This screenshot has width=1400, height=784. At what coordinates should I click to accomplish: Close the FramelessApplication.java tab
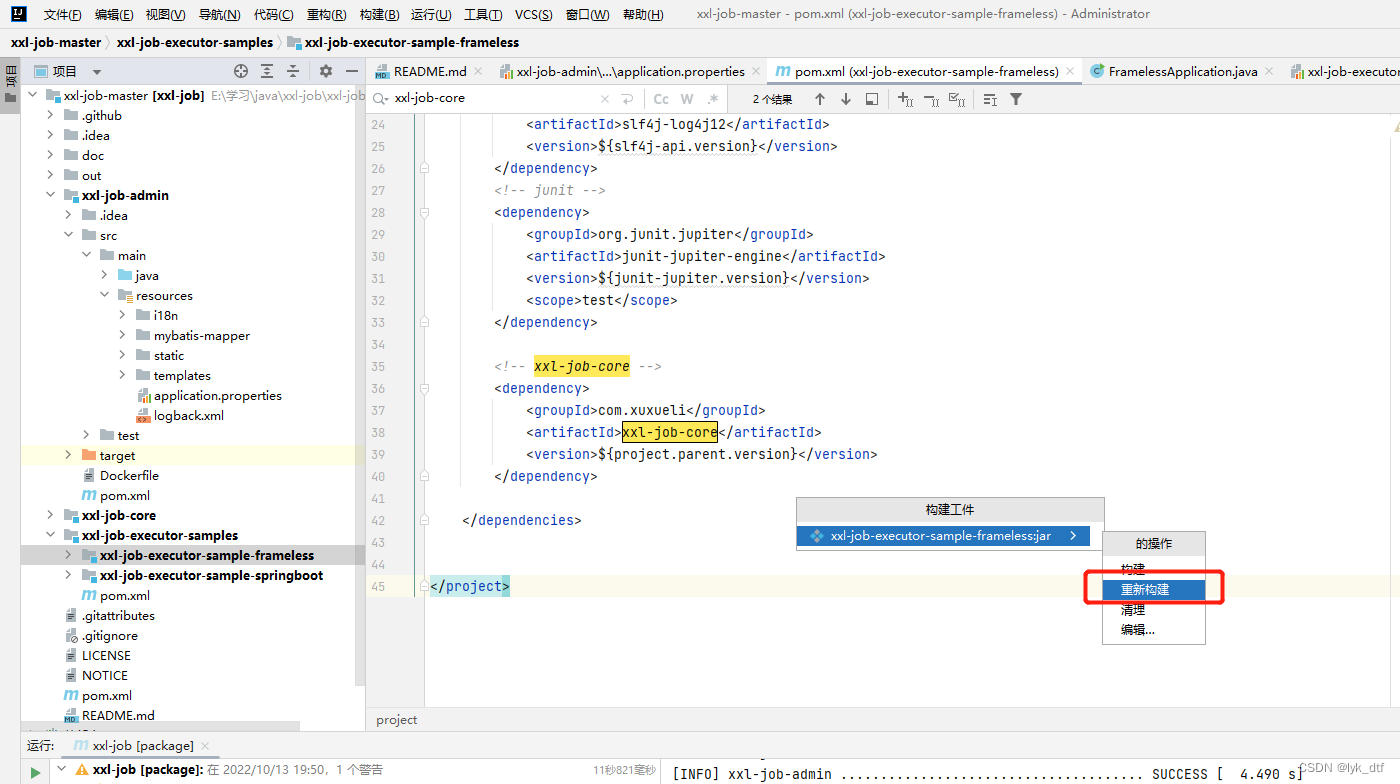point(1269,71)
